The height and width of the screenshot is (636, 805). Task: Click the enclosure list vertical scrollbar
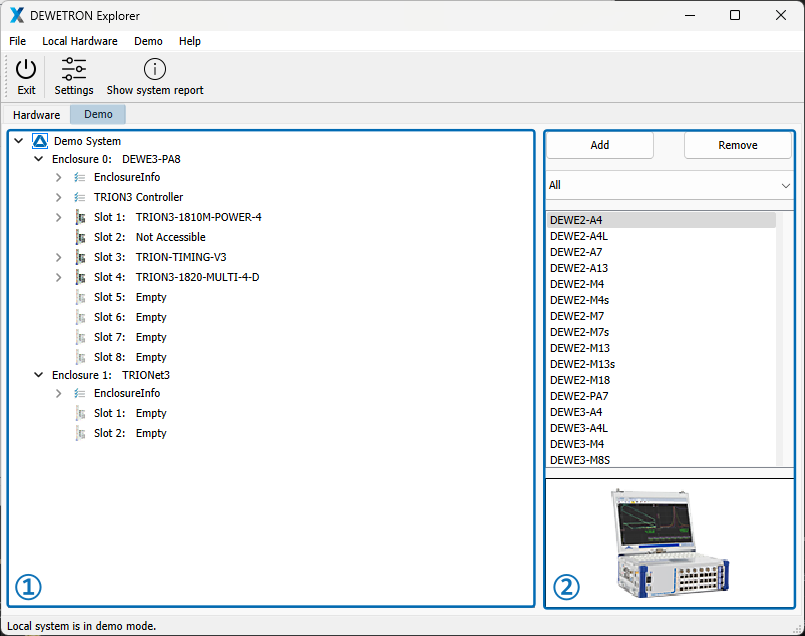pyautogui.click(x=780, y=339)
